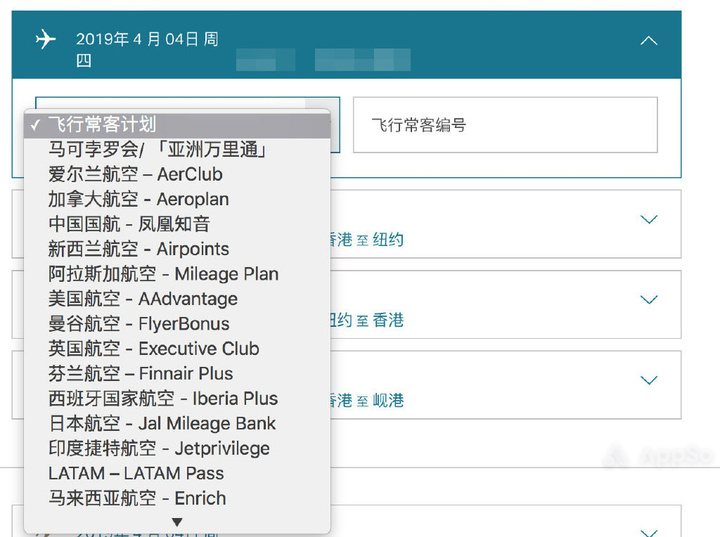Expand the 纽约至香港 flight section
The height and width of the screenshot is (537, 720).
pyautogui.click(x=649, y=300)
